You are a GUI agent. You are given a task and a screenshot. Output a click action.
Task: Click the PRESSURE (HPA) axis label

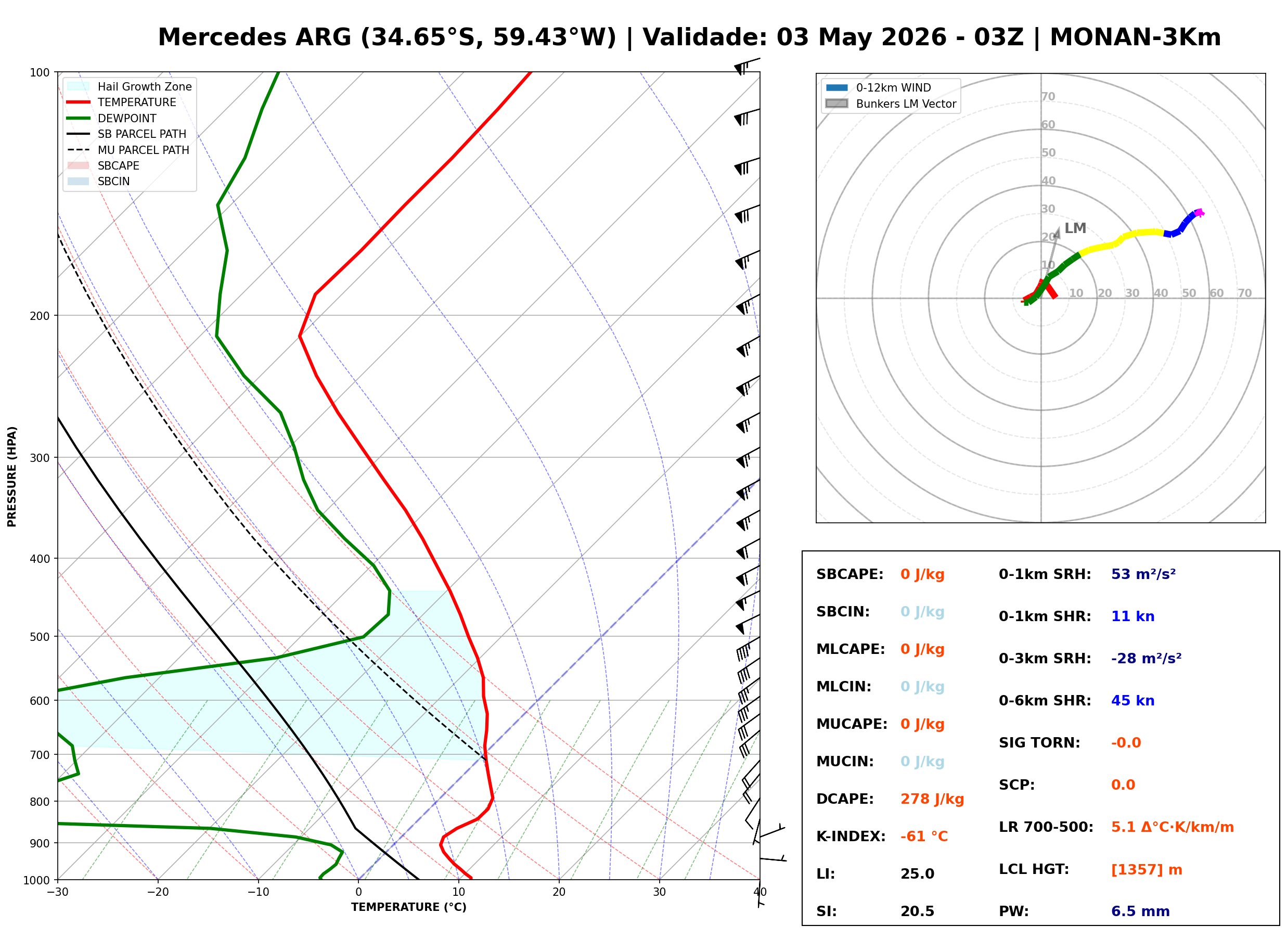[x=11, y=477]
